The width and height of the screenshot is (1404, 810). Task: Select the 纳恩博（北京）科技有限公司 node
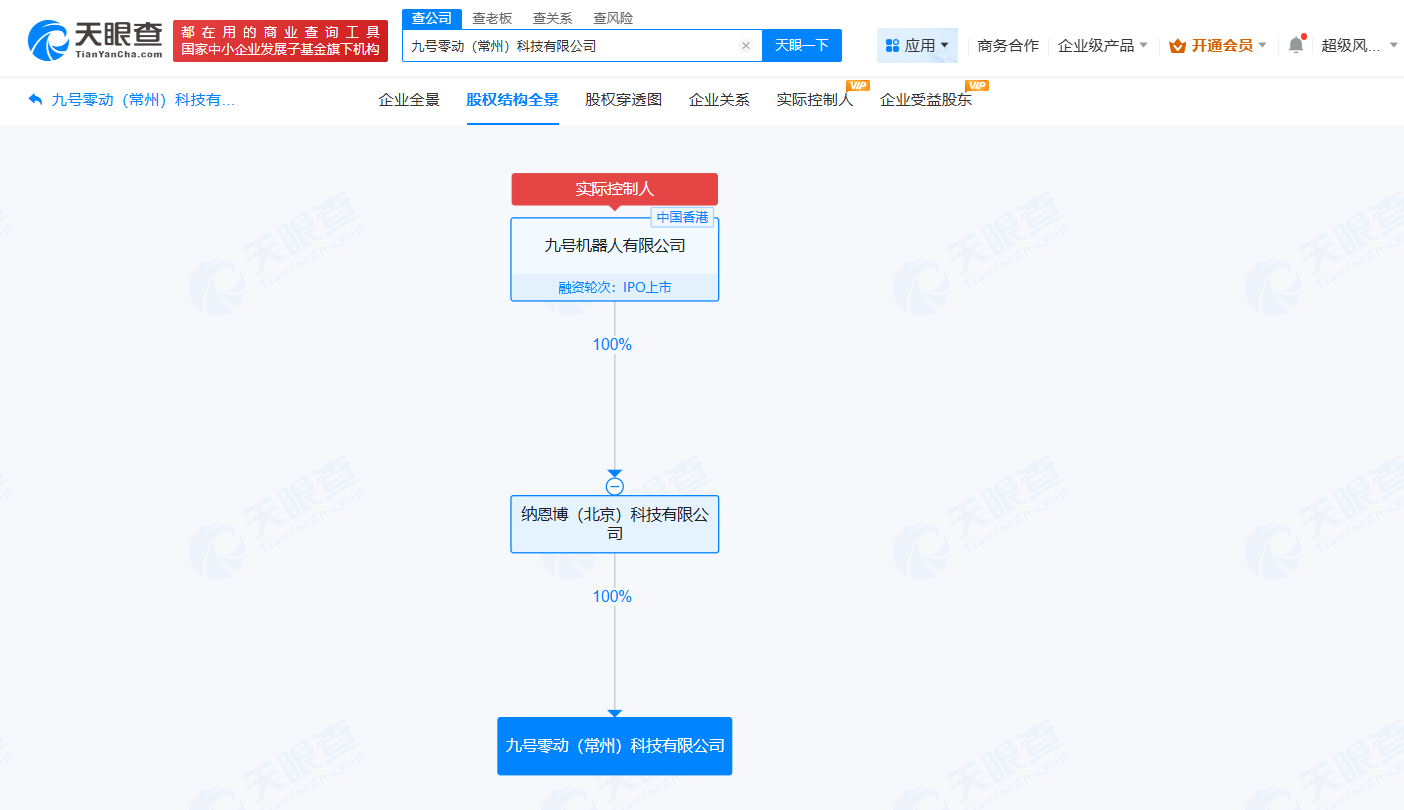pos(614,524)
